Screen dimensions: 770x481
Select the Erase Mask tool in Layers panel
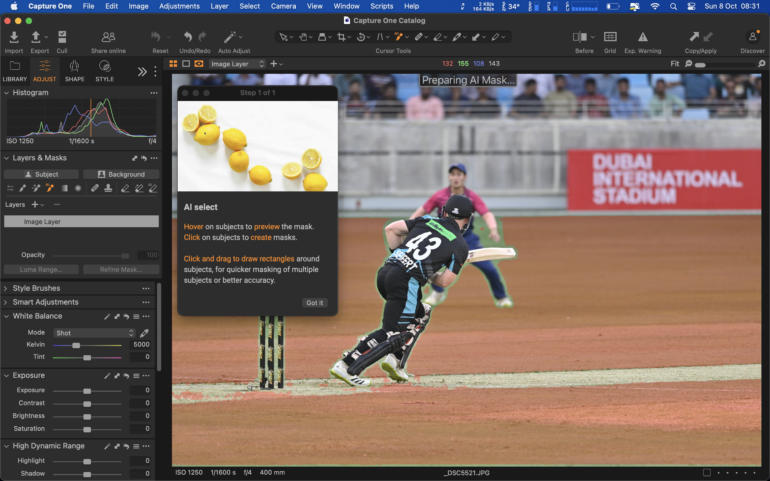(x=125, y=188)
